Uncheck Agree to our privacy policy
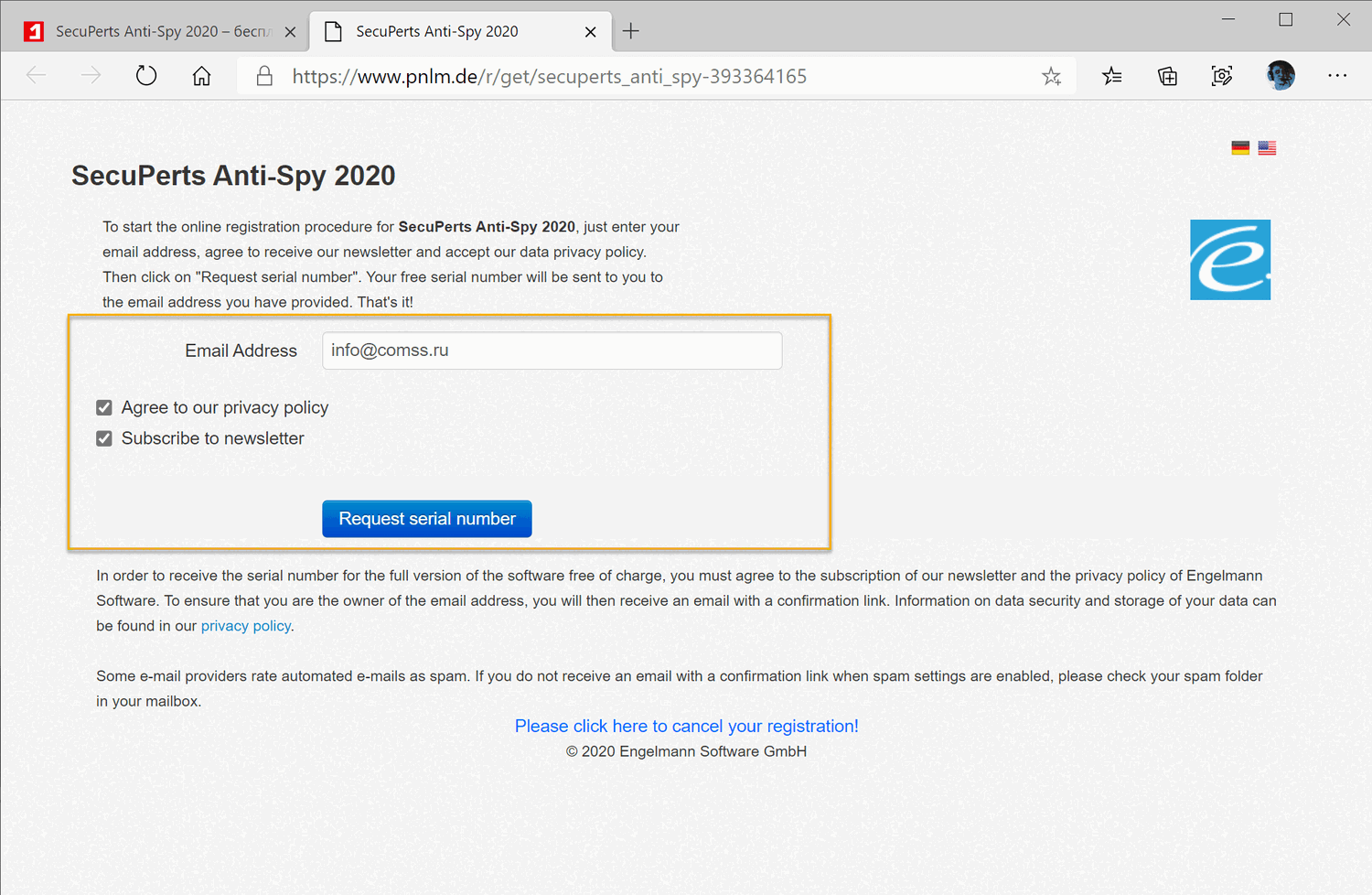1372x895 pixels. pyautogui.click(x=104, y=407)
